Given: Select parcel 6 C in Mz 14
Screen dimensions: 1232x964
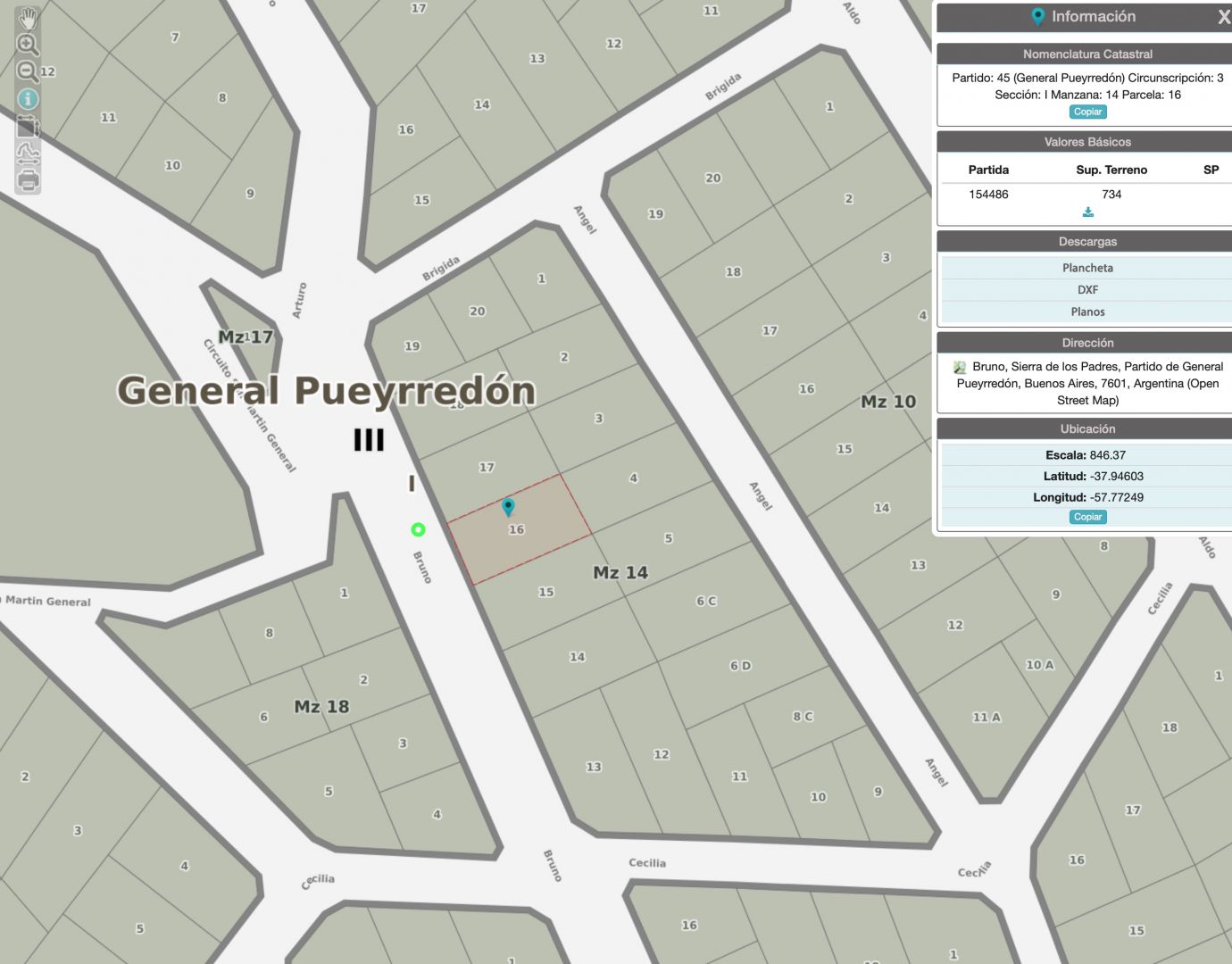Looking at the screenshot, I should 705,601.
